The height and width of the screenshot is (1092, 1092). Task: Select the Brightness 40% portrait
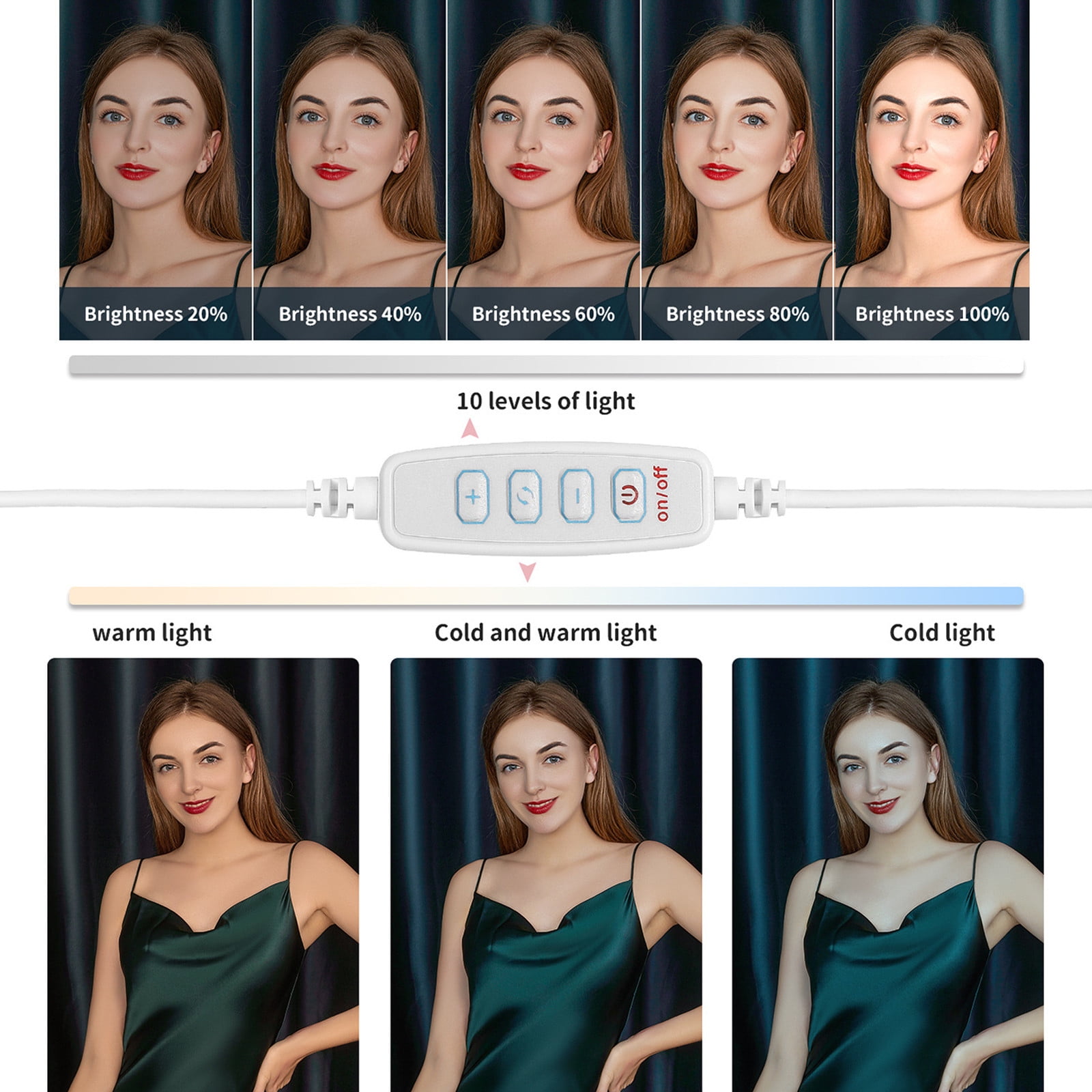[349, 170]
